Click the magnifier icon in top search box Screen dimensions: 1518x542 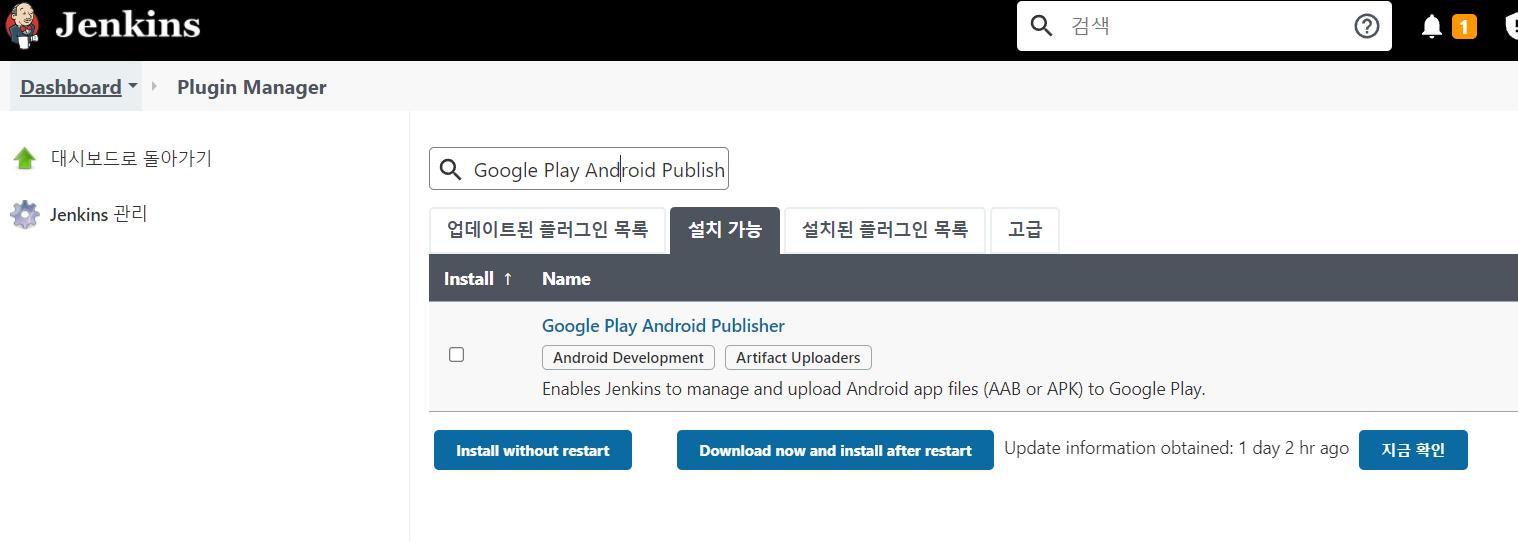click(1042, 26)
